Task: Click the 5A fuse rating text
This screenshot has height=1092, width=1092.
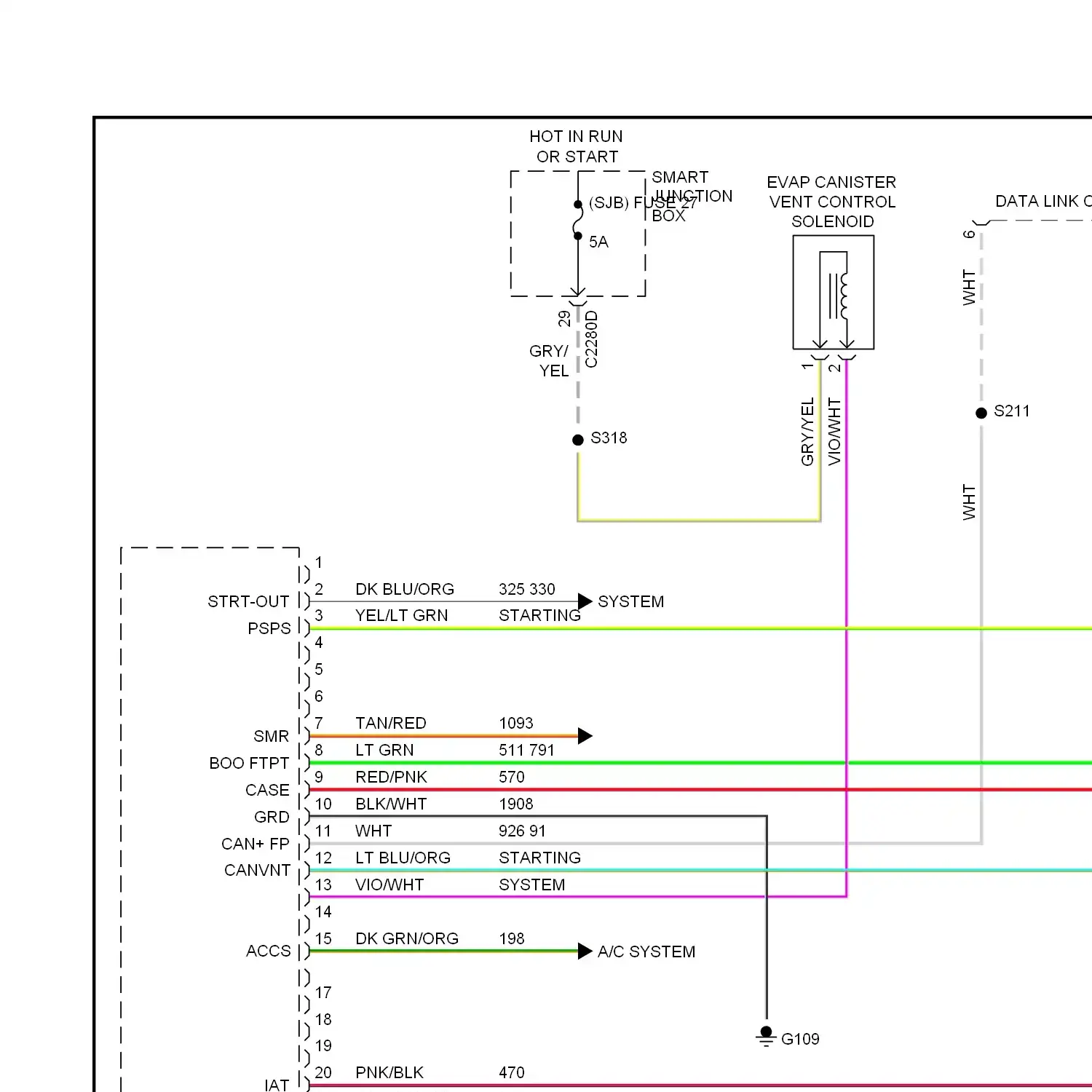Action: point(598,242)
